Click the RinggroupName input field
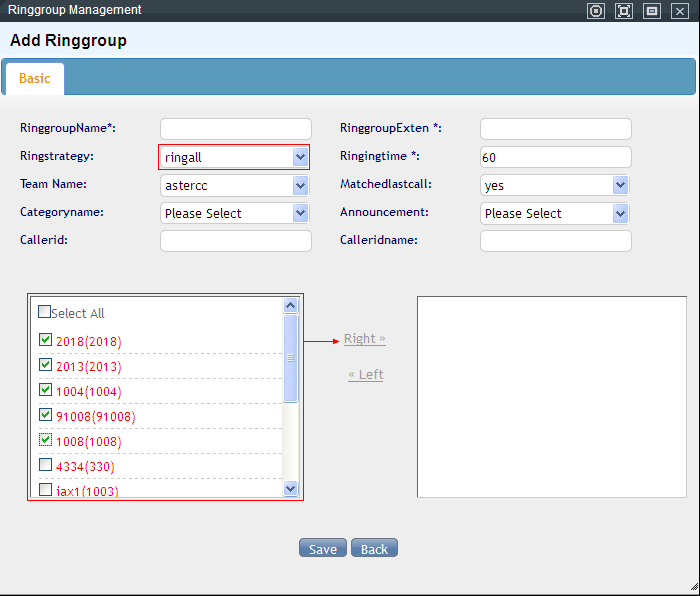The image size is (700, 596). tap(236, 129)
